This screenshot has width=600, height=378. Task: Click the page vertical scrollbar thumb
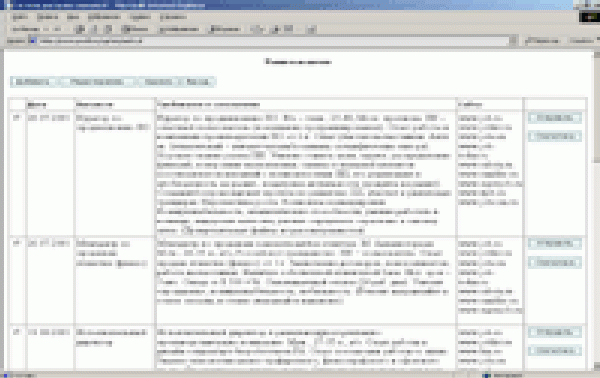coord(597,109)
